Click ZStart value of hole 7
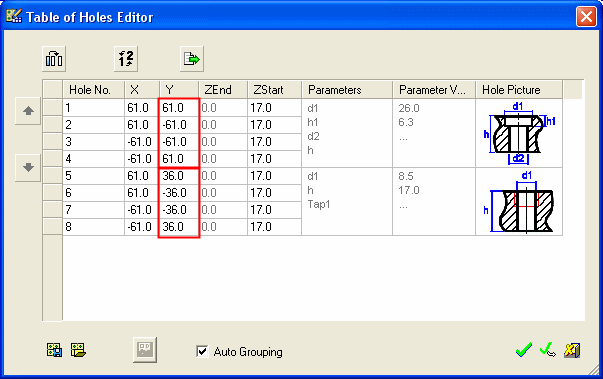 pos(275,209)
